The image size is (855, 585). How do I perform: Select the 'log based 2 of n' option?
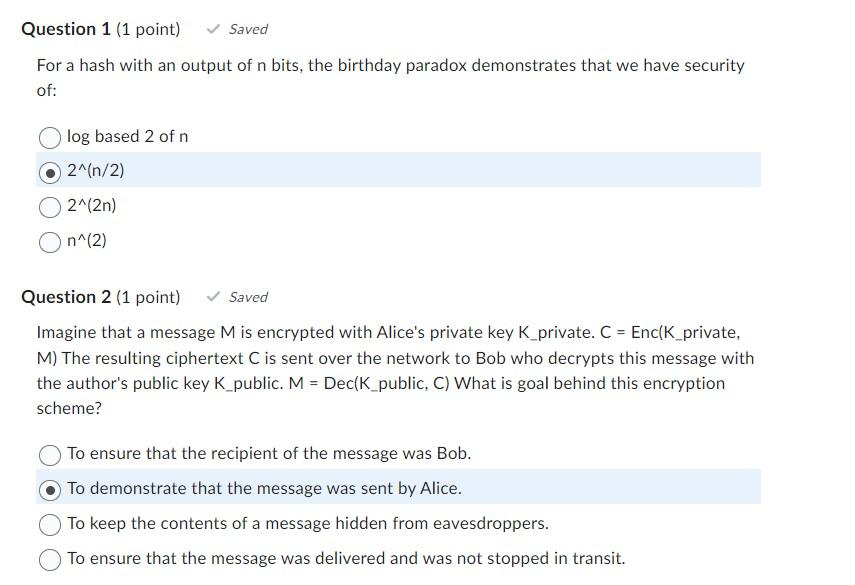click(49, 136)
